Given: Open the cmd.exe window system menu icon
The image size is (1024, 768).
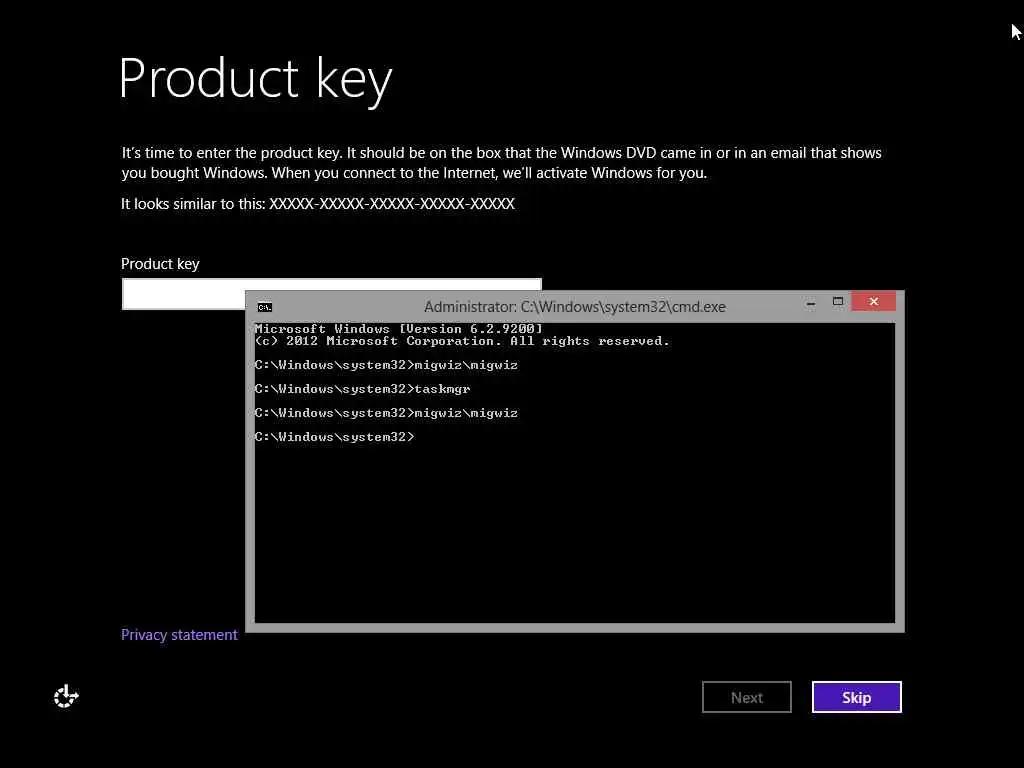Looking at the screenshot, I should pos(264,307).
